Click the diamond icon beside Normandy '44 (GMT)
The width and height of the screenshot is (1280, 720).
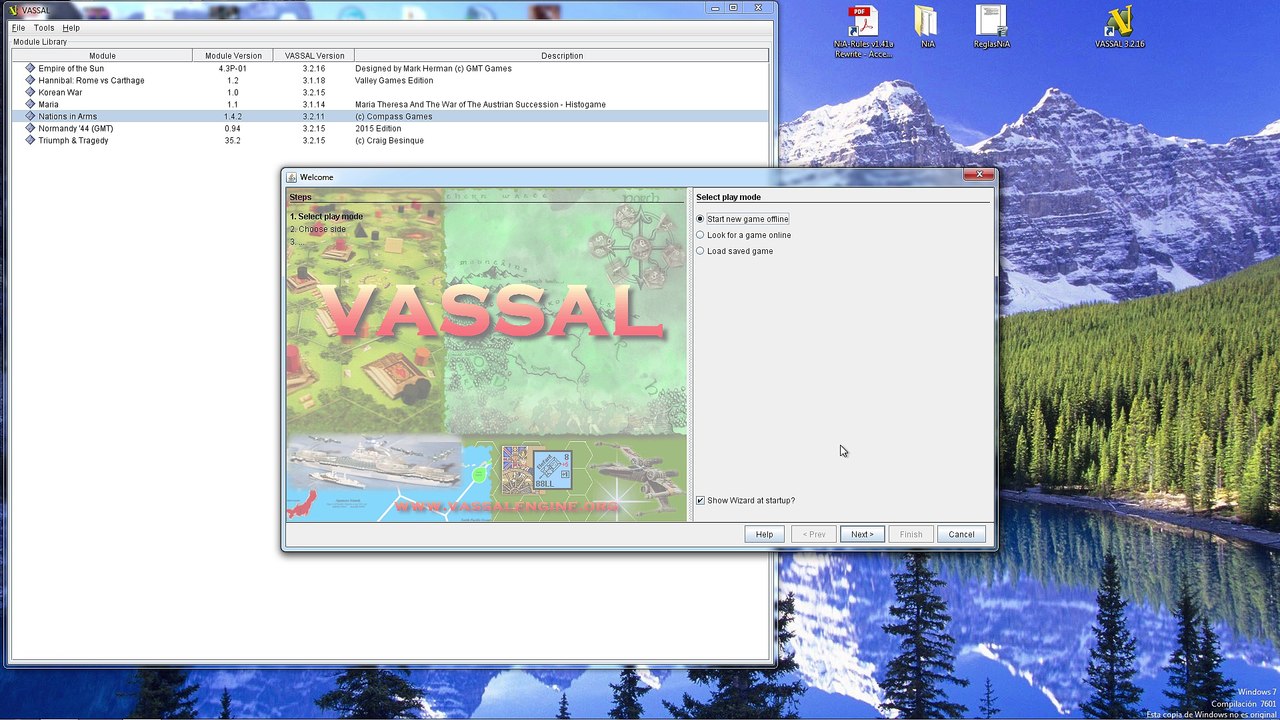click(x=30, y=128)
